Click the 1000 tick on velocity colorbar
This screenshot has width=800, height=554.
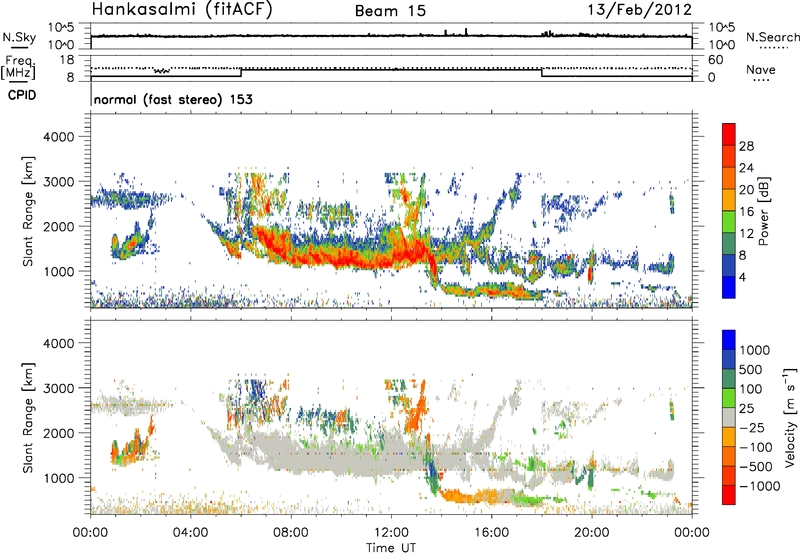click(755, 350)
